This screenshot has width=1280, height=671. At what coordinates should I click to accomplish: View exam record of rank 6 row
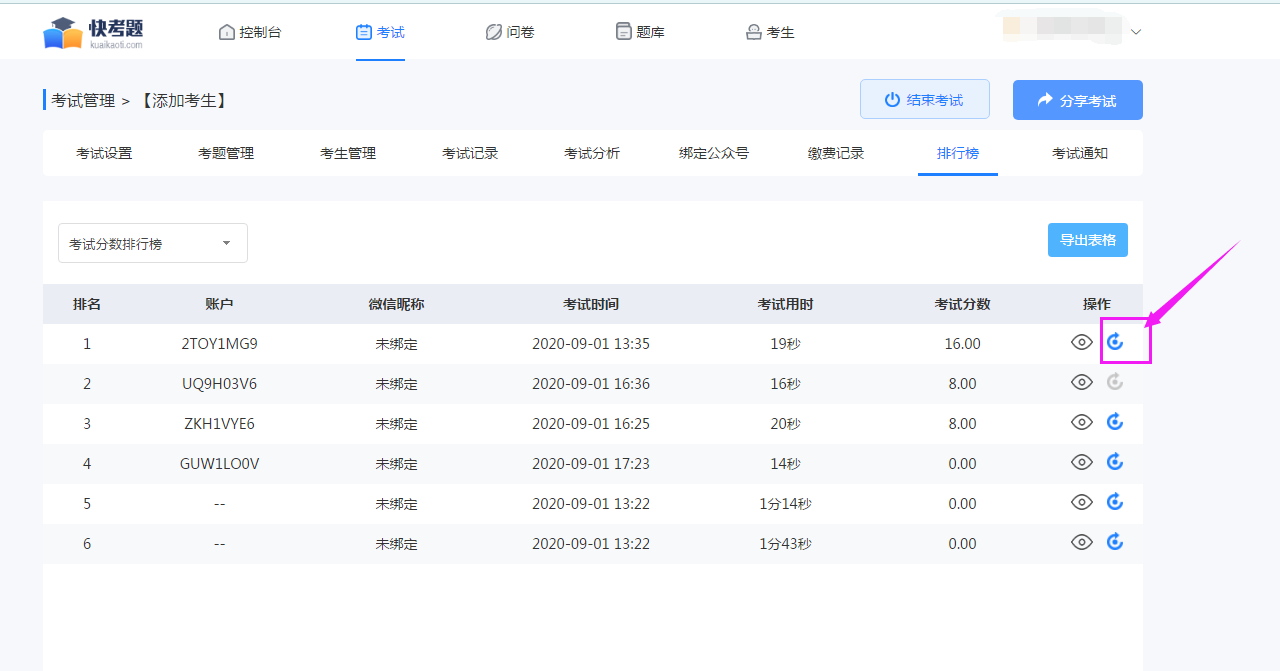point(1081,542)
